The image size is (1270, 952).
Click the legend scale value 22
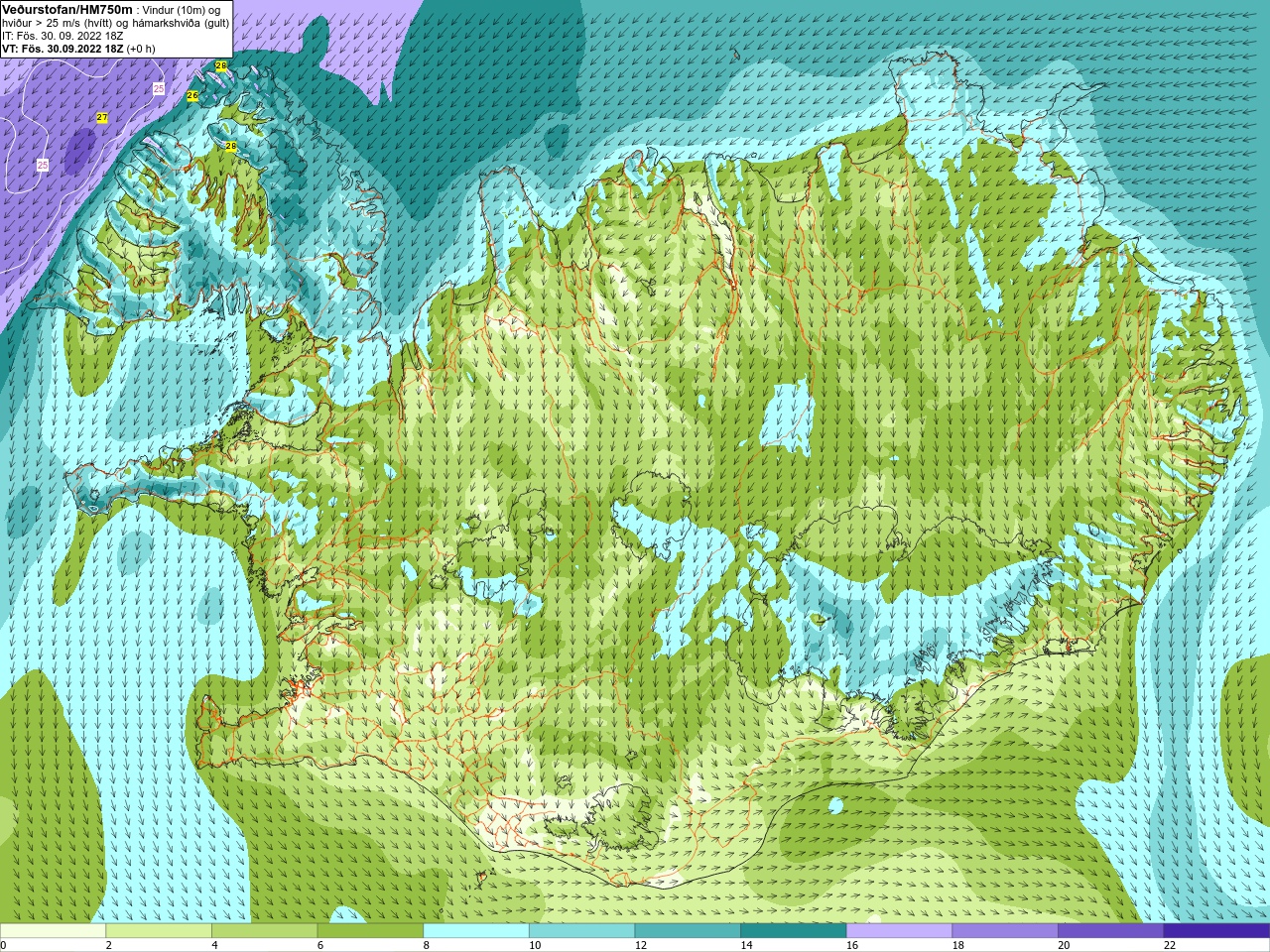point(1170,945)
